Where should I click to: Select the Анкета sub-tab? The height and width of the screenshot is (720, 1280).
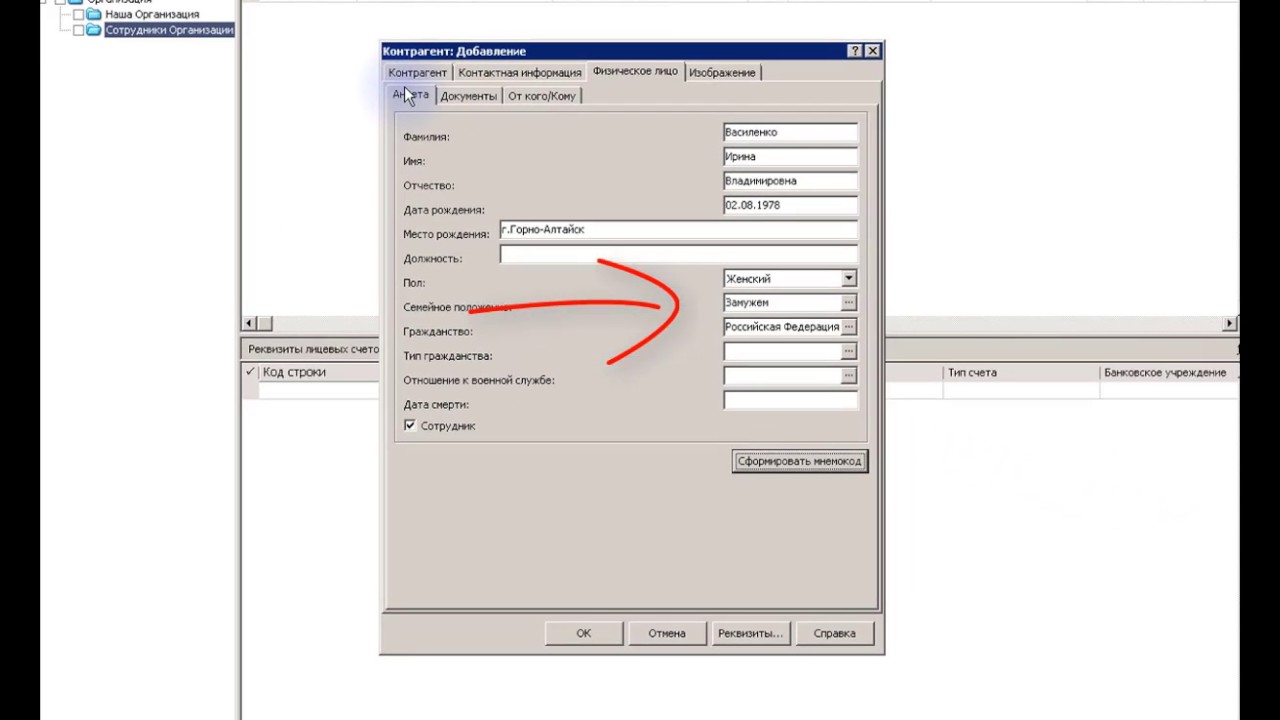[410, 95]
